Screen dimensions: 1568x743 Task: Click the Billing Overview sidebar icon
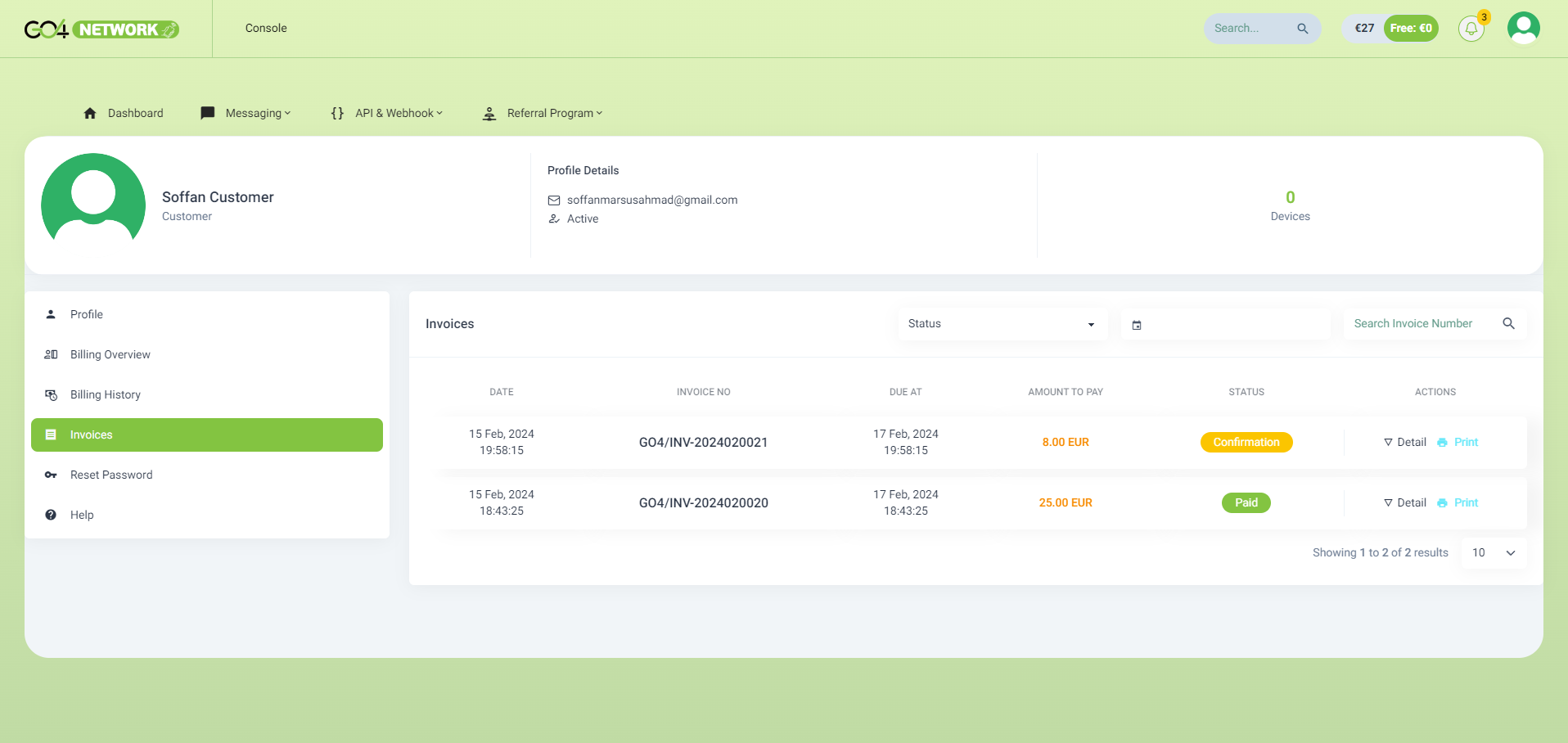51,354
